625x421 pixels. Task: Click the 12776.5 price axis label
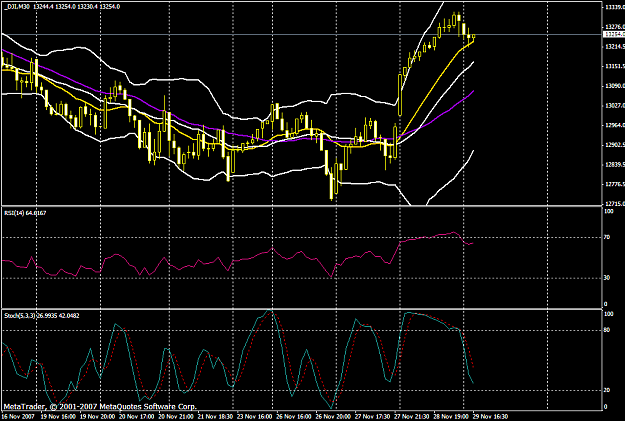click(x=614, y=184)
